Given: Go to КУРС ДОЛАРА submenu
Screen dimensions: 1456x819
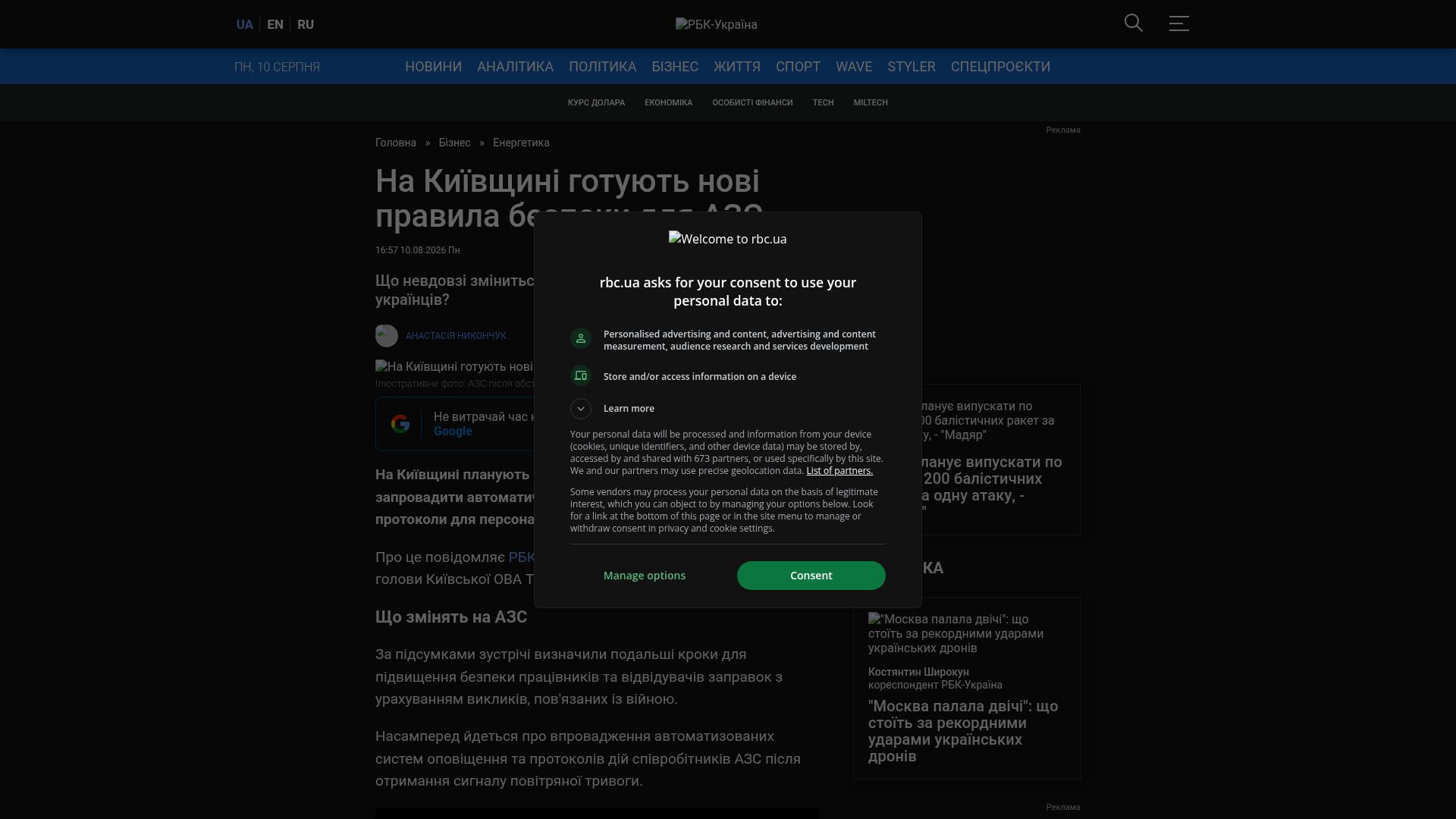Looking at the screenshot, I should [x=596, y=102].
